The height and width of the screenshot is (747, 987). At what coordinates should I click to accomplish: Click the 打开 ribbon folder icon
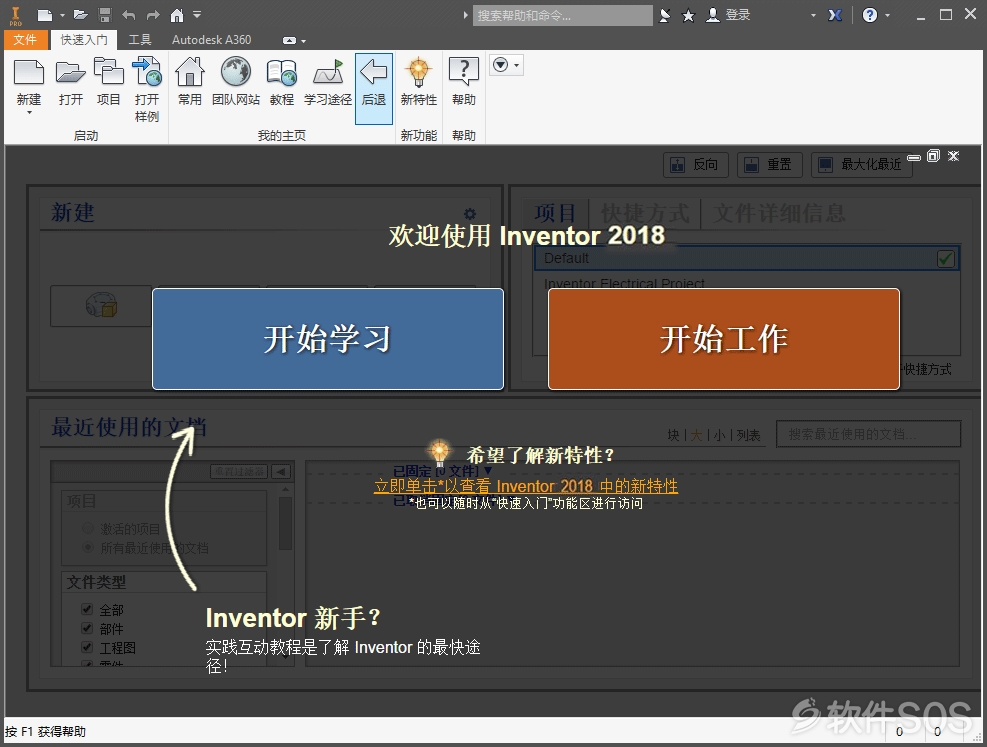[70, 73]
